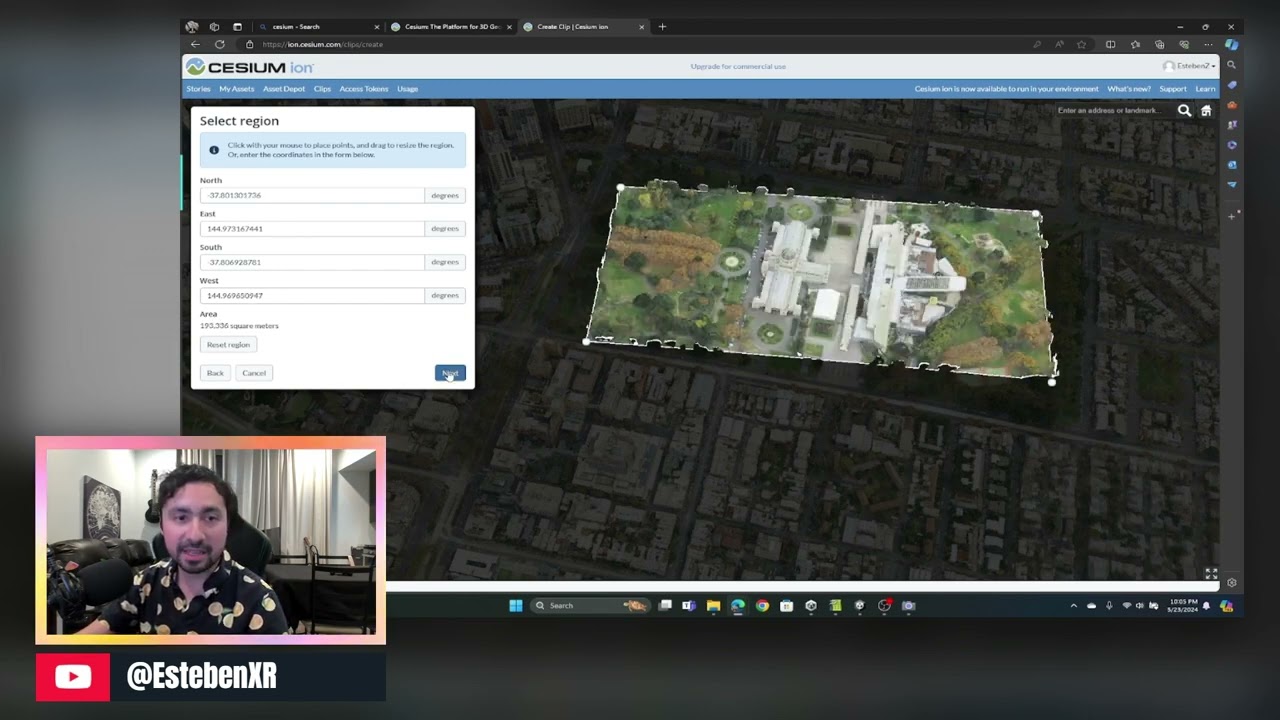Open Unity Hub icon in the taskbar

[x=811, y=605]
